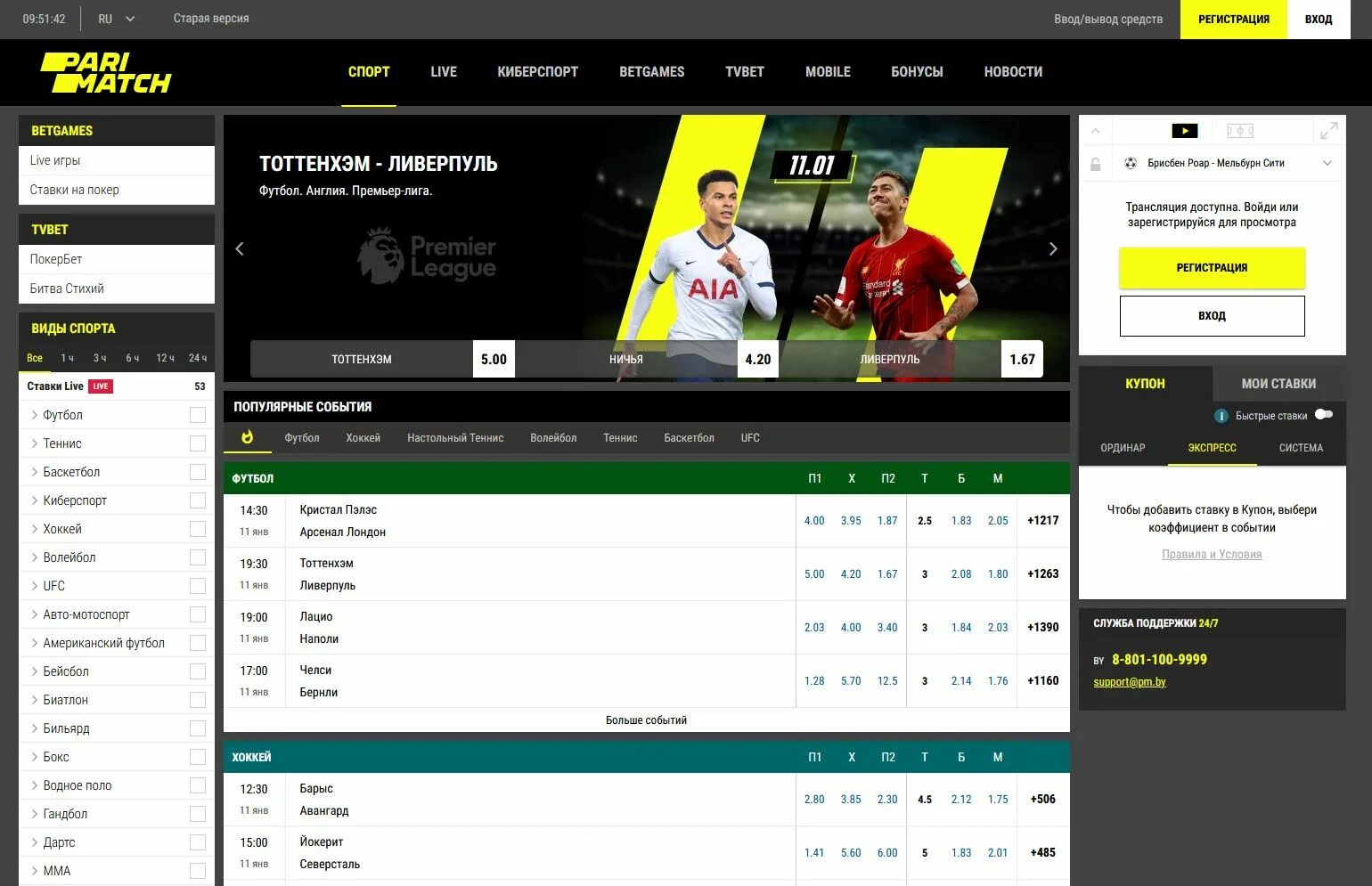Viewport: 1372px width, 886px height.
Task: Check the UFC sport checkbox
Action: [x=198, y=586]
